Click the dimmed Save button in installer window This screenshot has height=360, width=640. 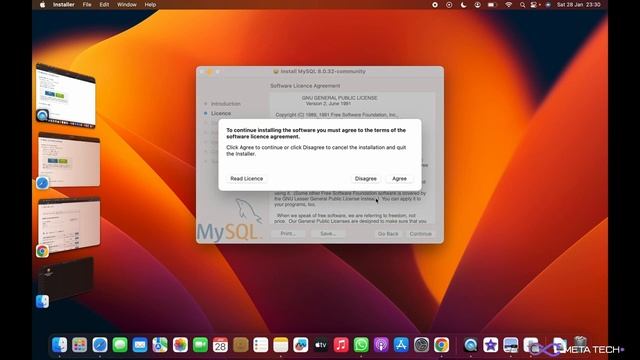click(328, 233)
